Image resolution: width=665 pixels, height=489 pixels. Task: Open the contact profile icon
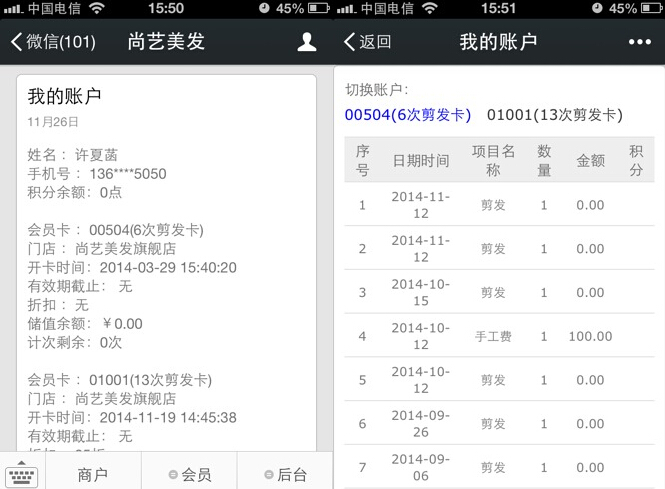click(307, 42)
